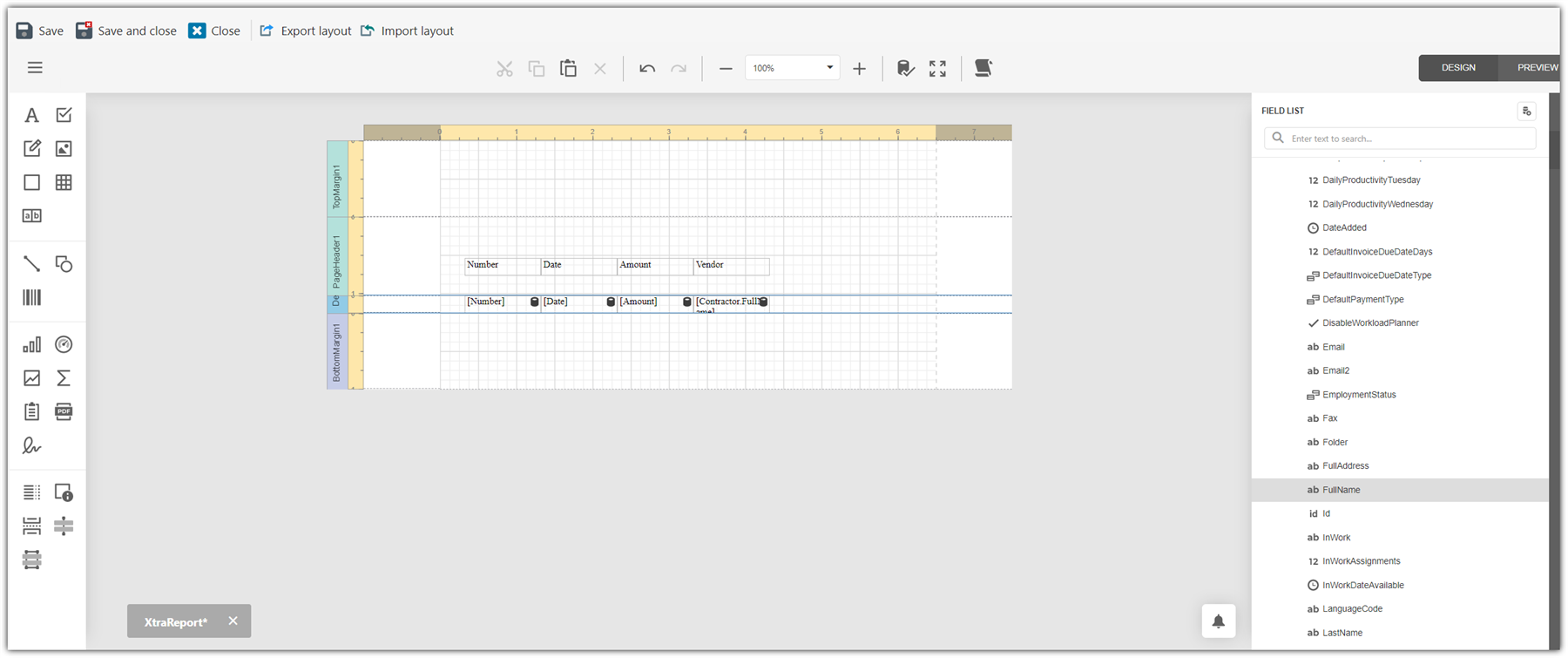The width and height of the screenshot is (1568, 658).
Task: Click the Paste clipboard icon
Action: 568,68
